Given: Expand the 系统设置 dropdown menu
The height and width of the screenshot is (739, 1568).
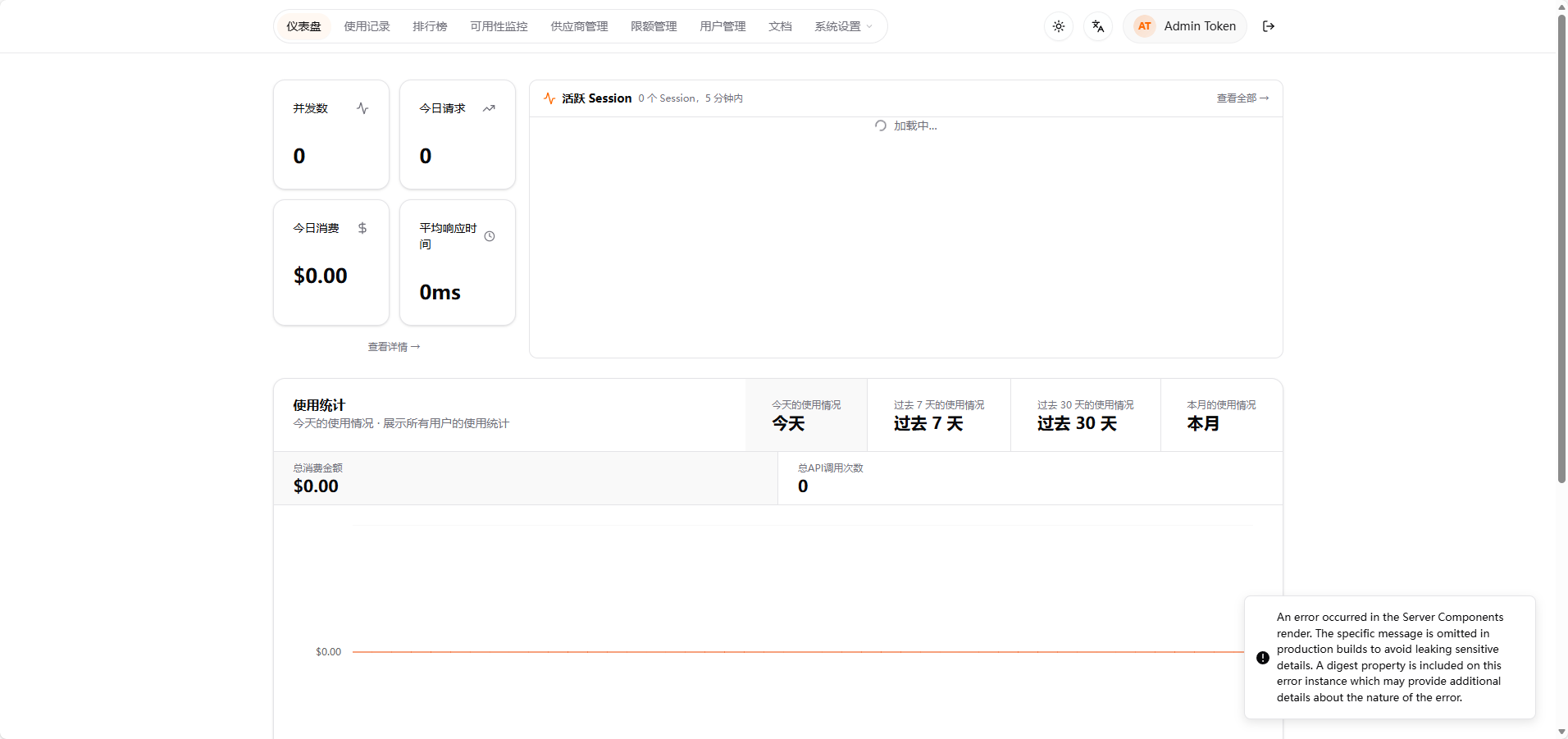Looking at the screenshot, I should [x=843, y=26].
